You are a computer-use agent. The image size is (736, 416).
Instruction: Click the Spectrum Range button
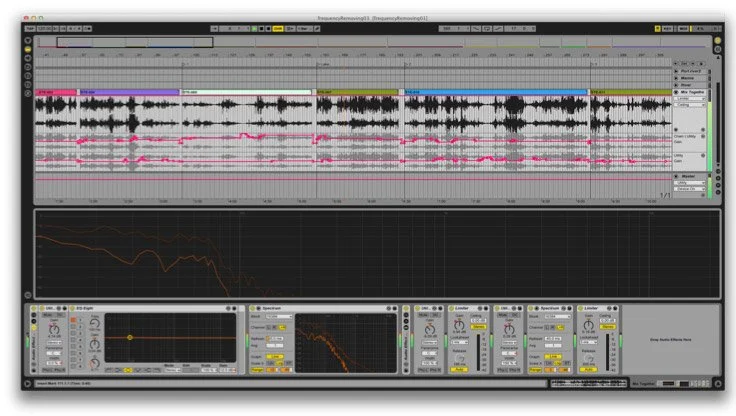point(258,370)
